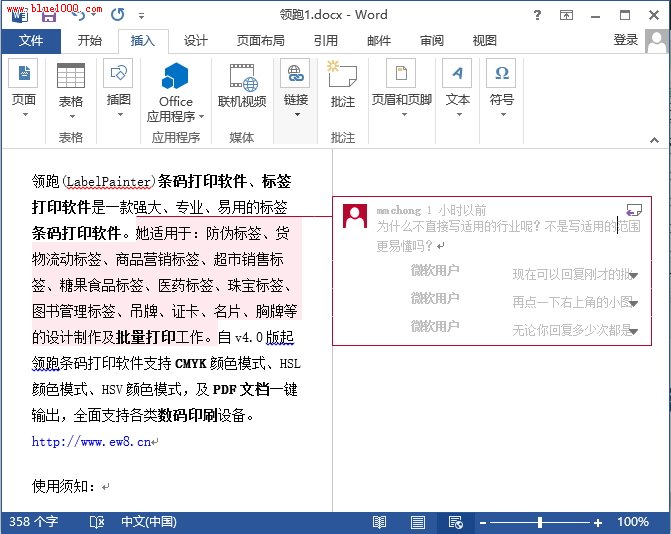
Task: Select the 插入 ribbon tab
Action: pyautogui.click(x=143, y=41)
